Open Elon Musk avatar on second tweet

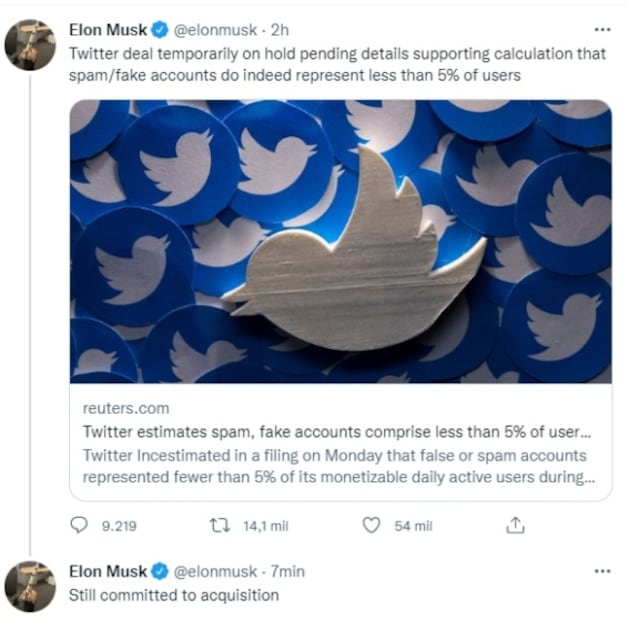click(30, 585)
